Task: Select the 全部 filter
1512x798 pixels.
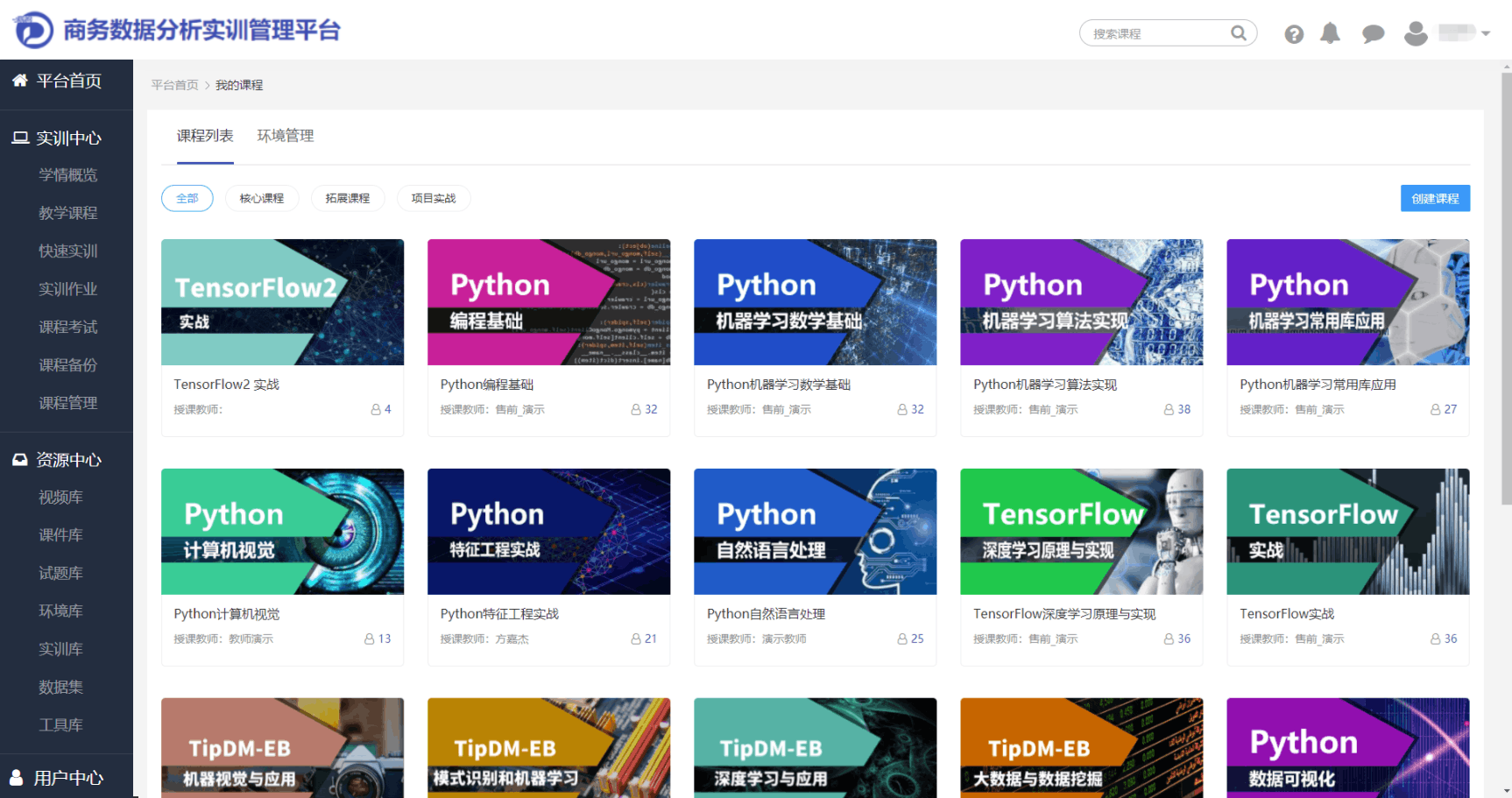Action: coord(187,198)
